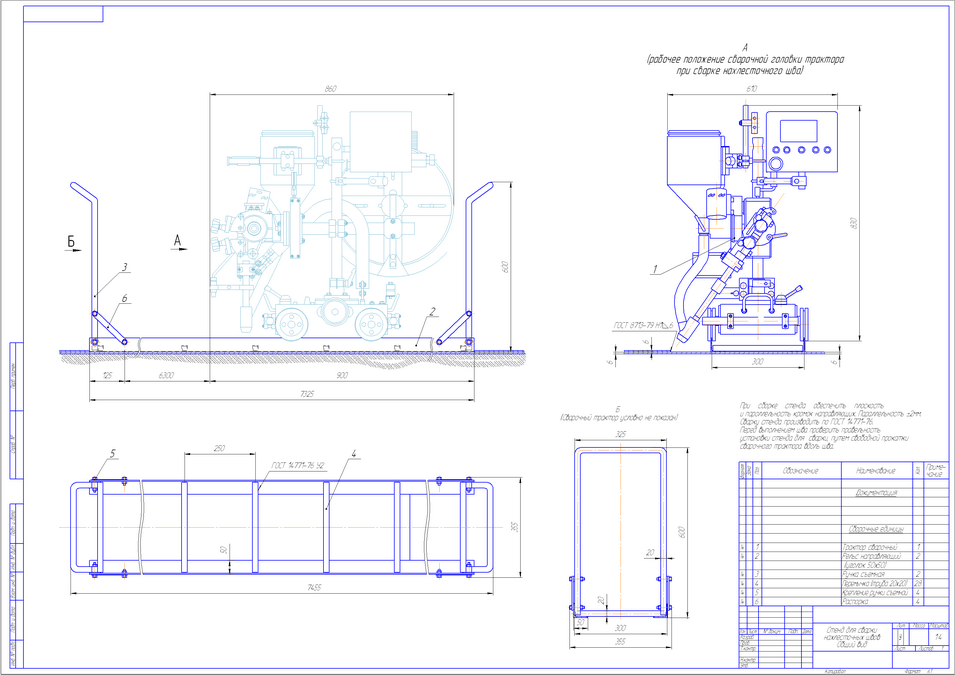Image resolution: width=955 pixels, height=675 pixels.
Task: Select the 300 dimension in view Б
Action: [x=619, y=628]
